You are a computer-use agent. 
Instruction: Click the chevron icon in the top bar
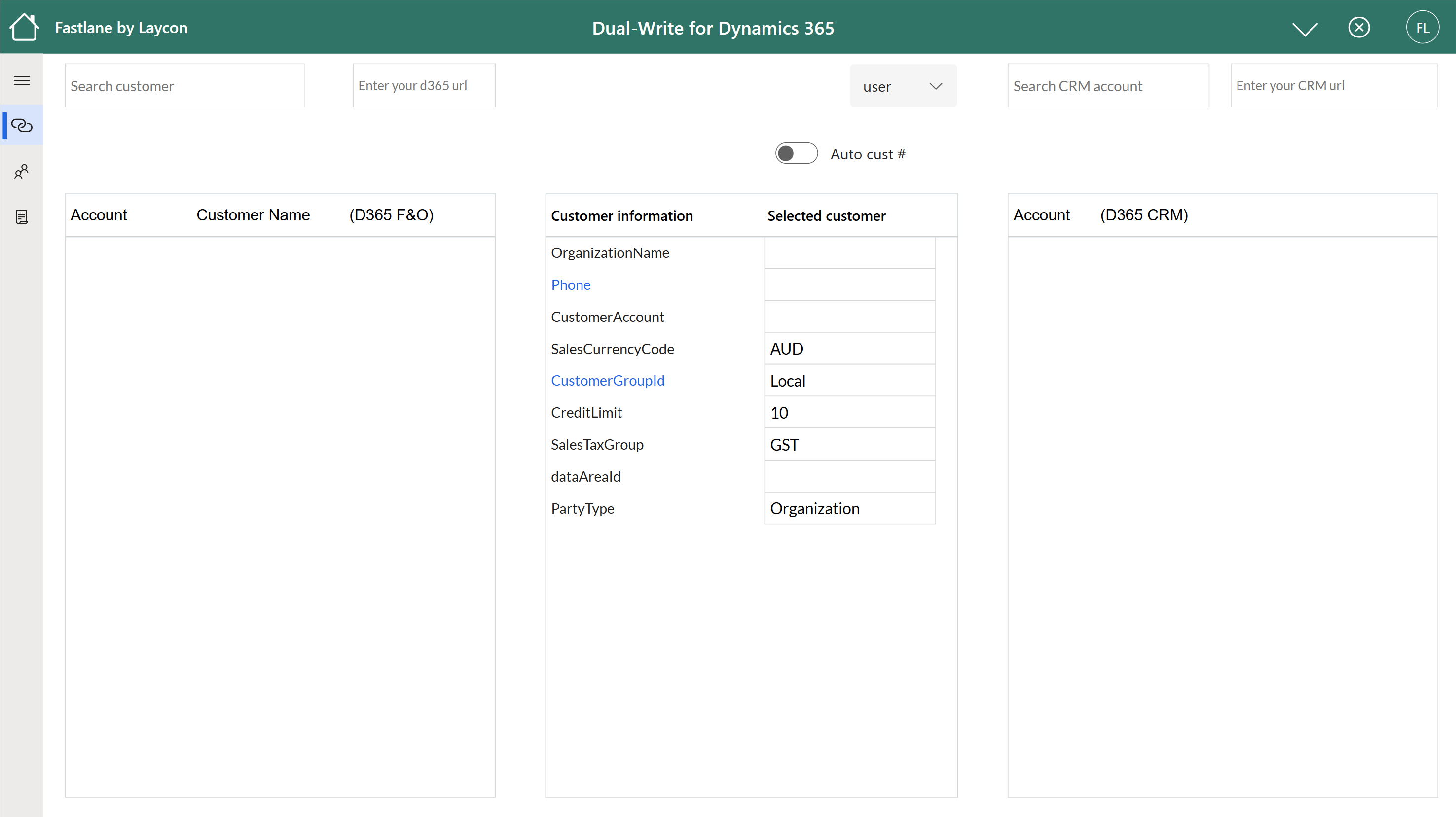click(1305, 28)
